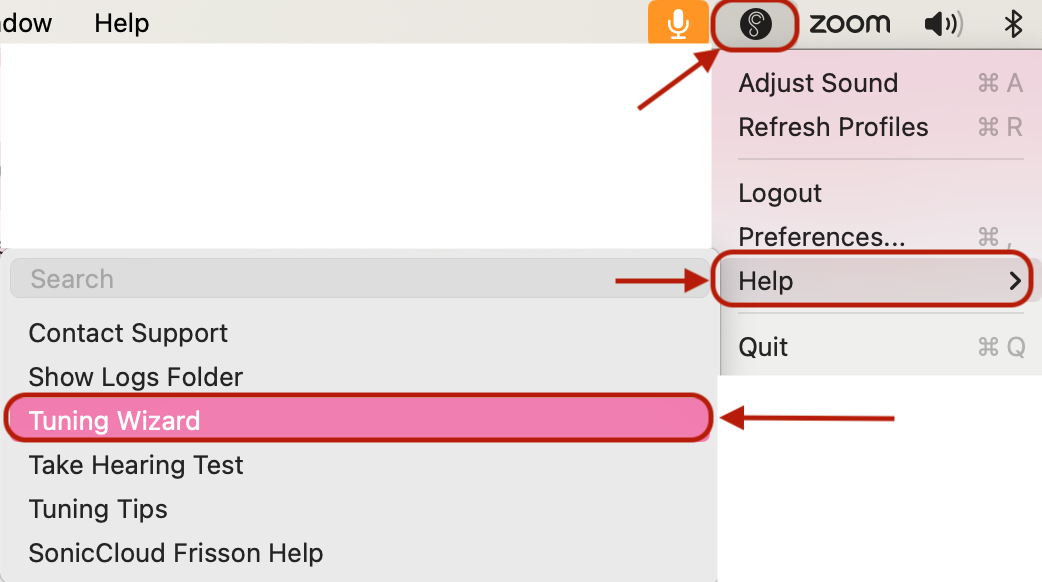Launch the highlighted Tuning Wizard item
The height and width of the screenshot is (582, 1042).
[359, 419]
